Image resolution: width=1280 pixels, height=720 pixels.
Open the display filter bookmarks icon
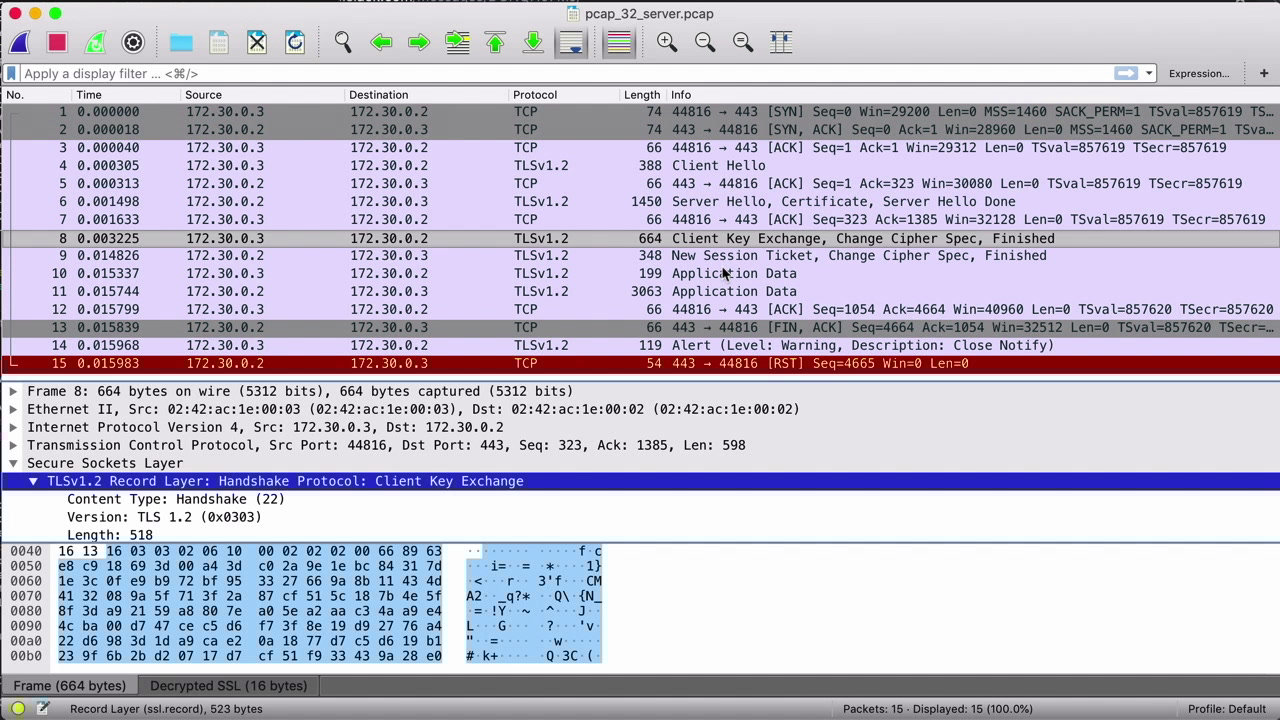pyautogui.click(x=11, y=73)
